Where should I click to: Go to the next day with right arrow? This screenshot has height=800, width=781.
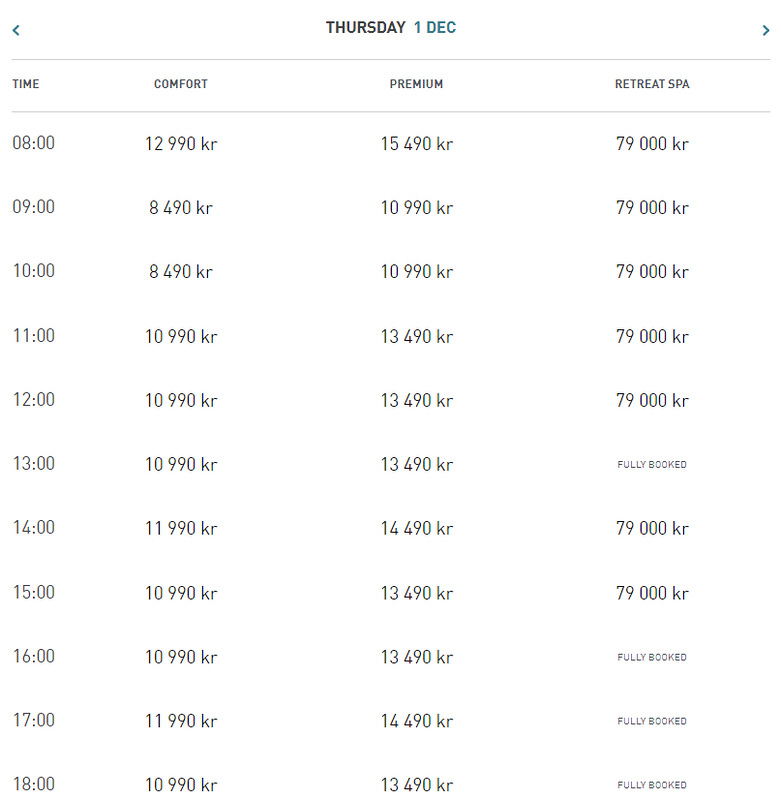[765, 30]
